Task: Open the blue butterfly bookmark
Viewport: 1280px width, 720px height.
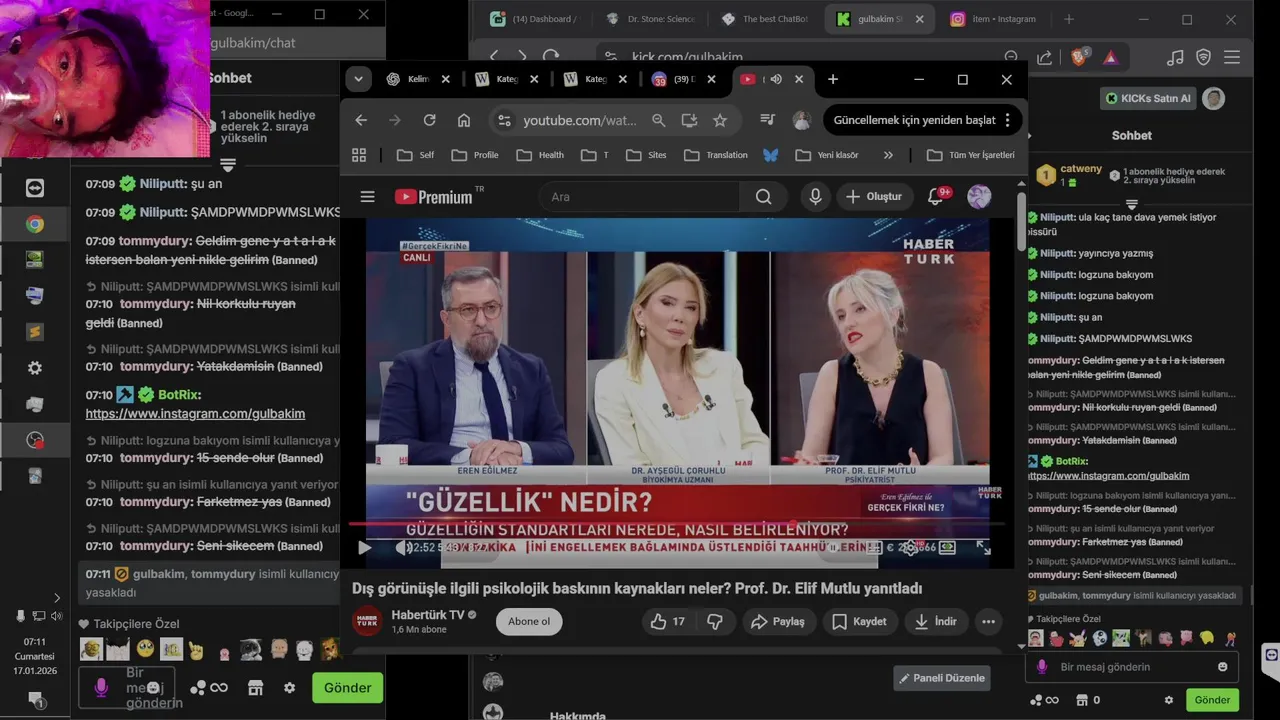Action: (770, 155)
